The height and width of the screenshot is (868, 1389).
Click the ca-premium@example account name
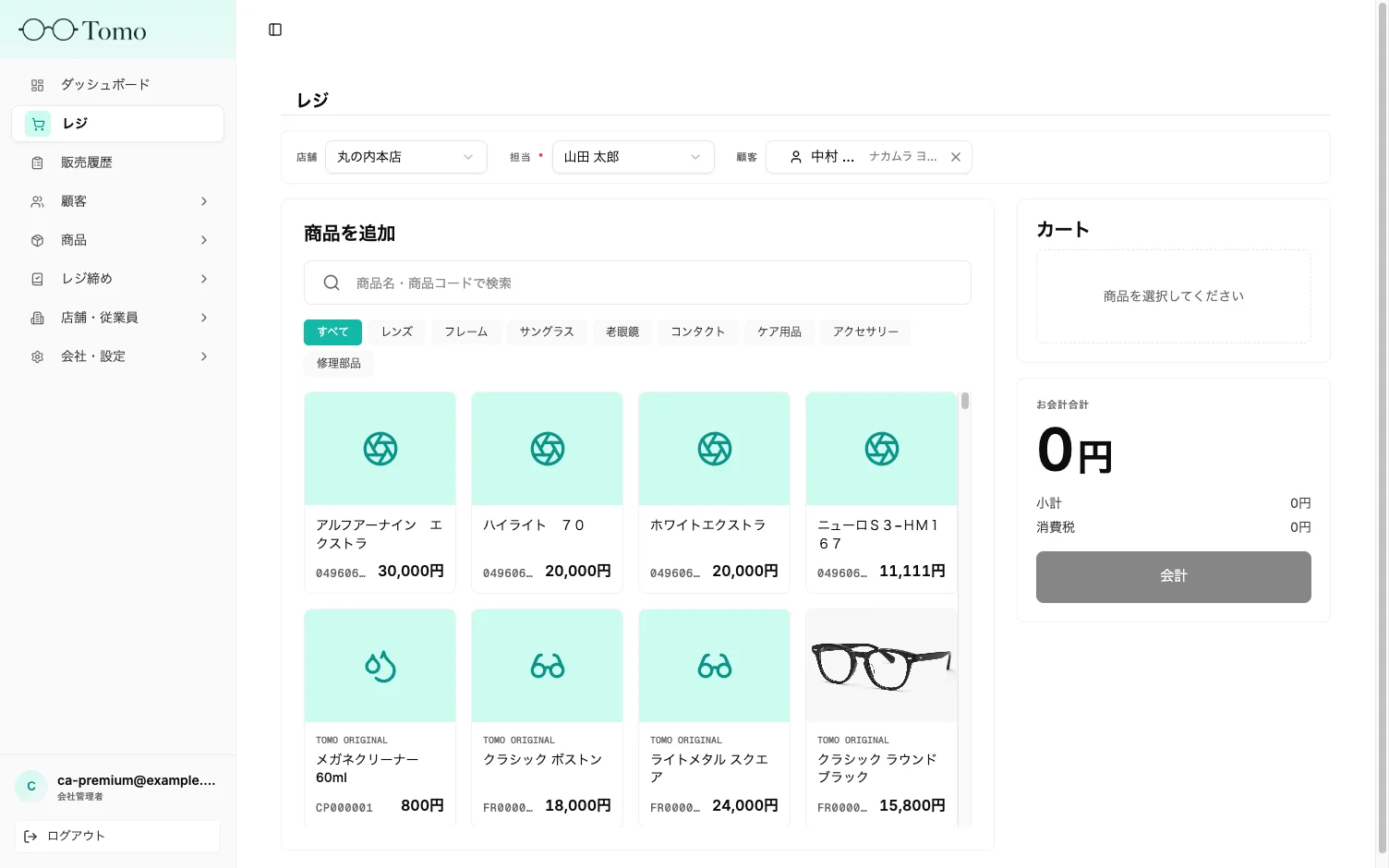tap(137, 780)
